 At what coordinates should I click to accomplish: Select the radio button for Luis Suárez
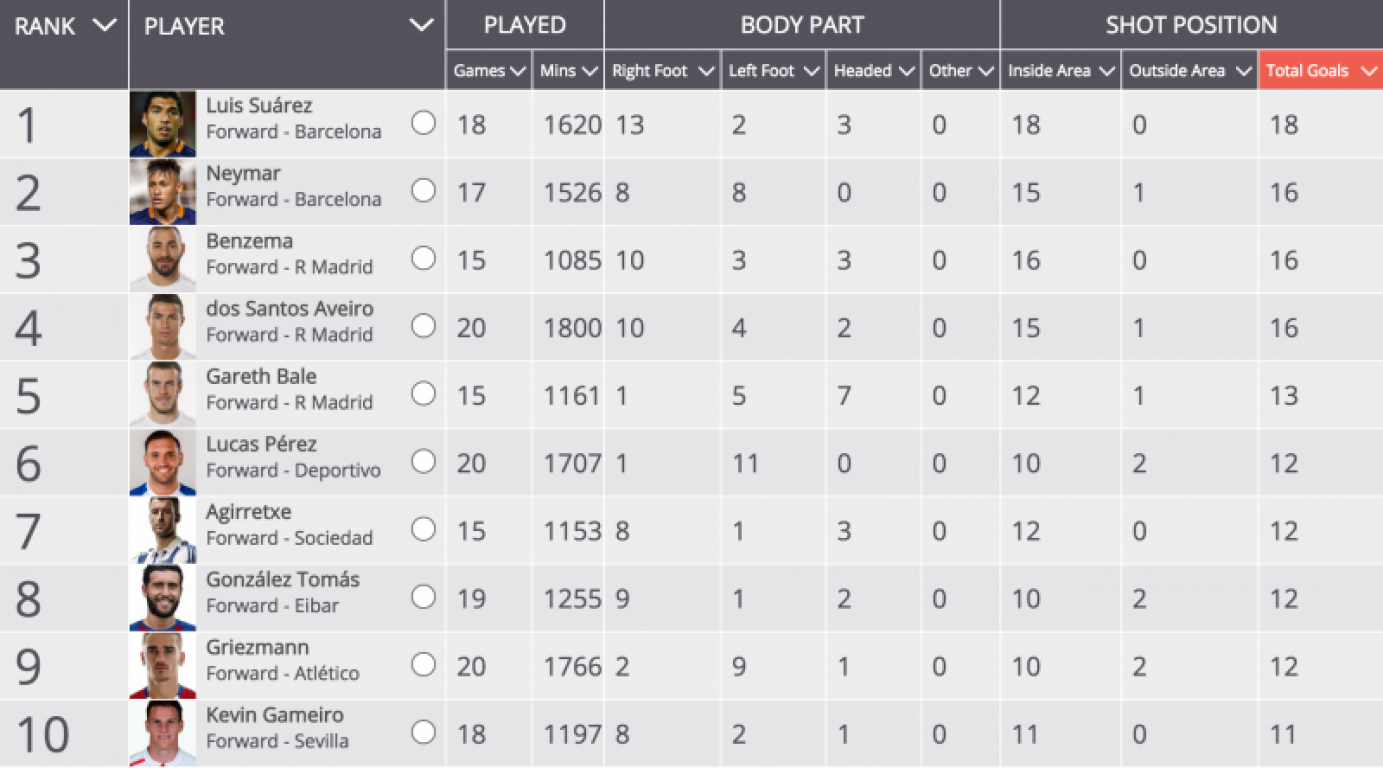click(x=424, y=123)
